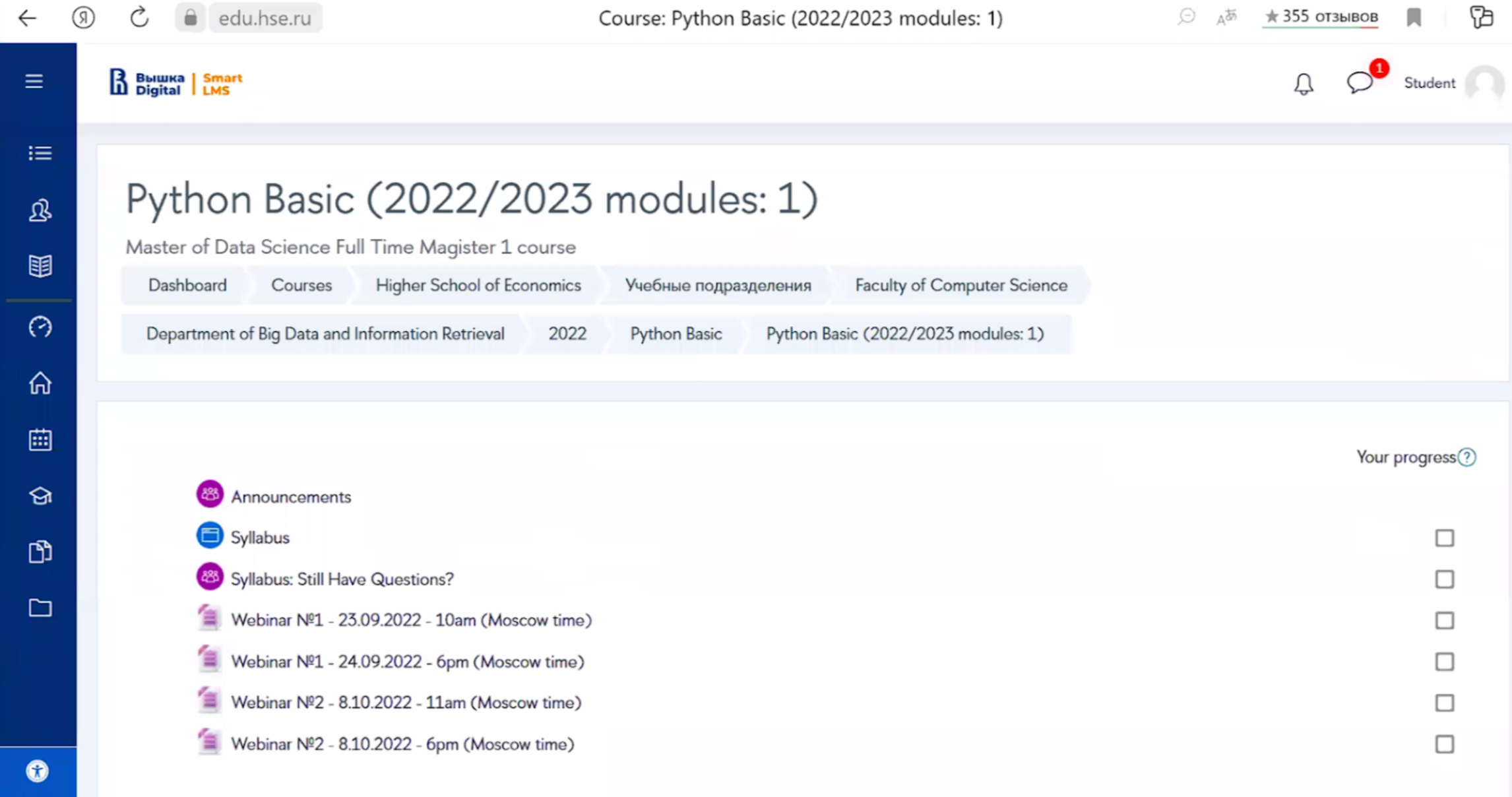The height and width of the screenshot is (797, 1512).
Task: Go to home via the sidebar house icon
Action: click(x=40, y=383)
